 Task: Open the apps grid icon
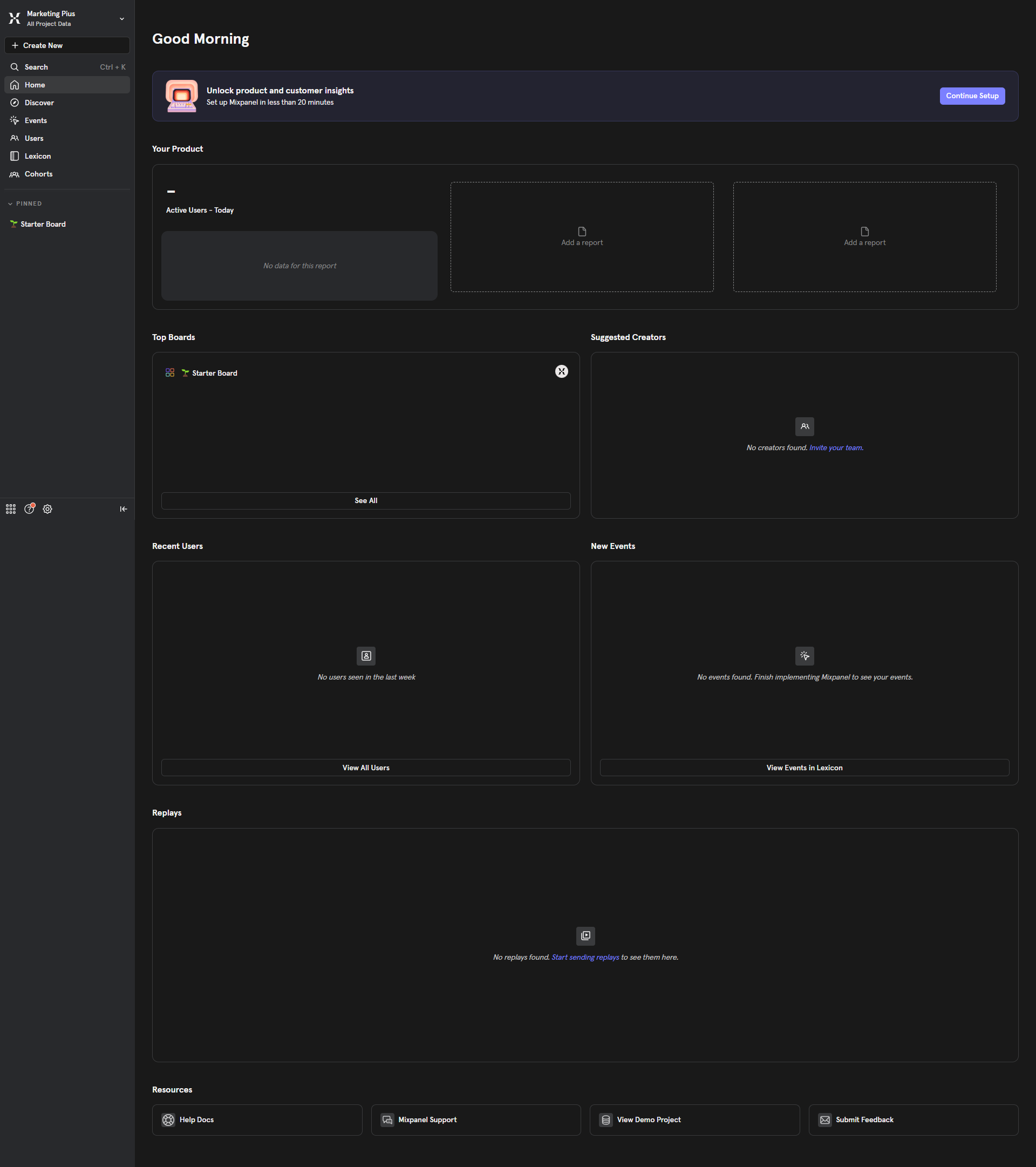pyautogui.click(x=11, y=508)
